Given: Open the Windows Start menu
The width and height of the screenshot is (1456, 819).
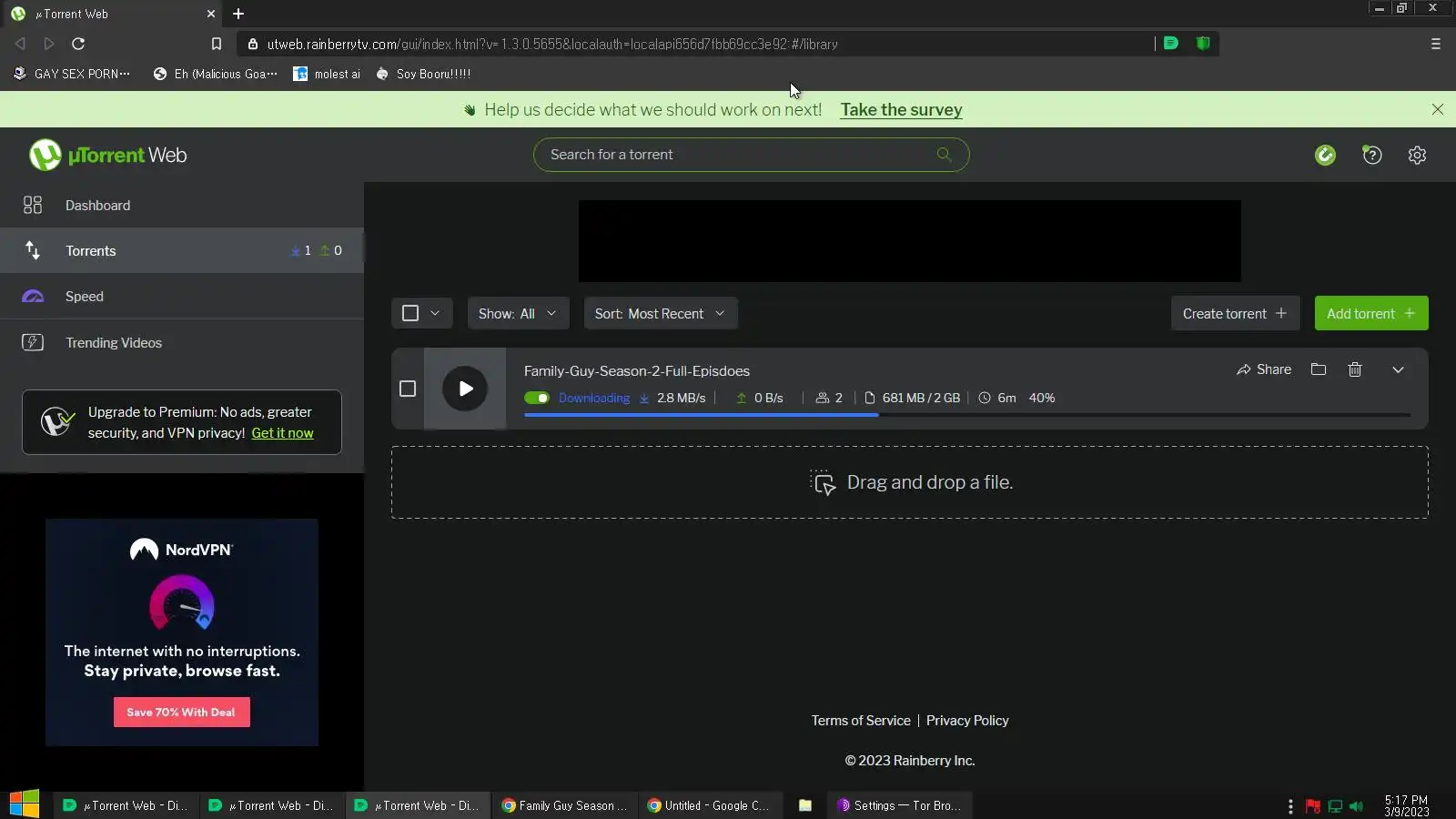Looking at the screenshot, I should 25,804.
